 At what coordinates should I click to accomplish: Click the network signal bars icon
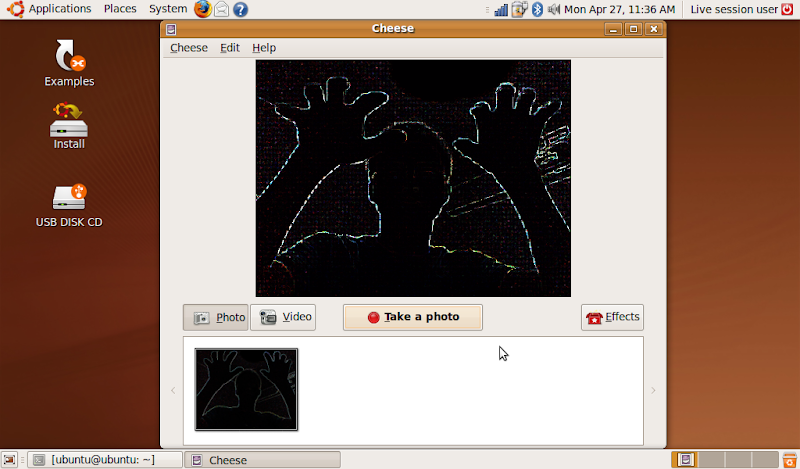tap(501, 10)
